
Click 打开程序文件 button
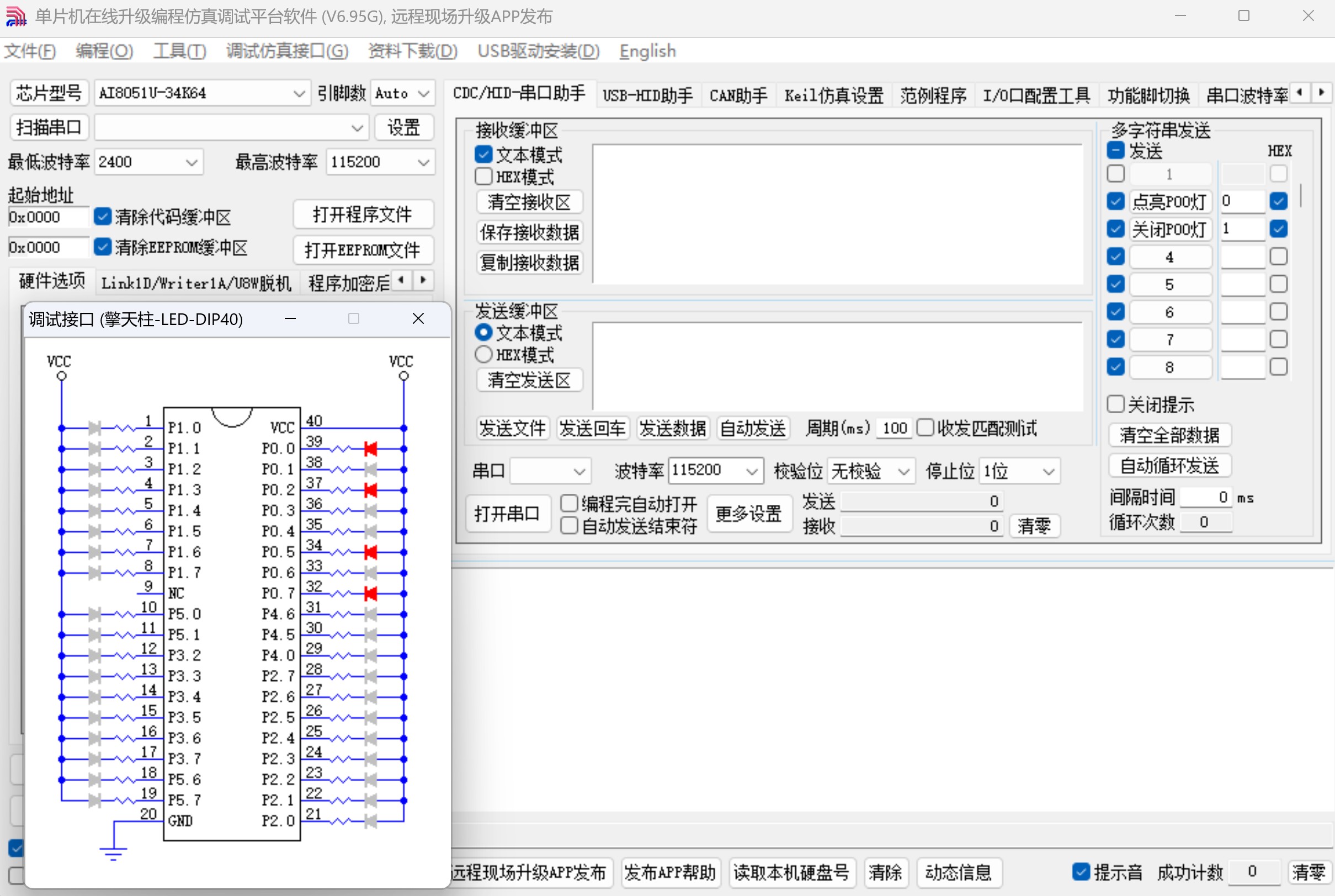pos(363,215)
